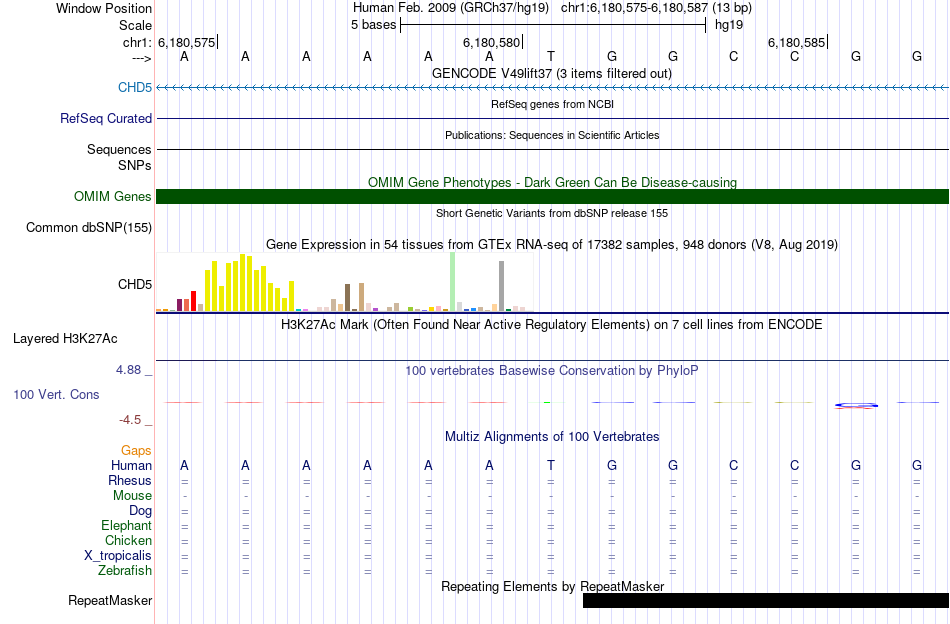Click the -4.5 PhyloP lower scale value
This screenshot has width=950, height=624.
click(x=130, y=420)
